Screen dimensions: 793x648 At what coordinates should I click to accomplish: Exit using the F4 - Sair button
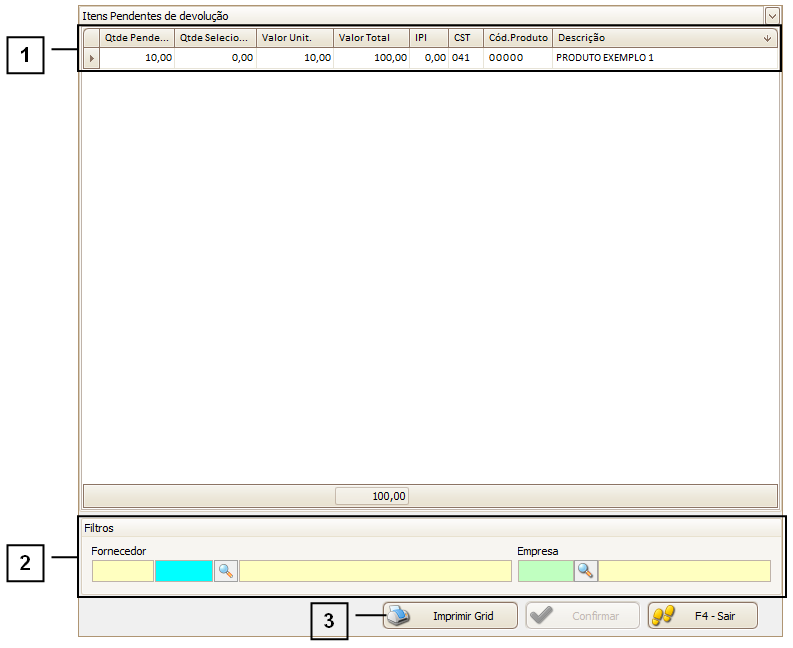click(702, 616)
